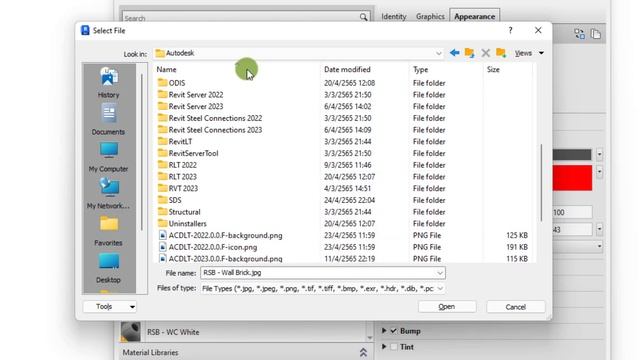This screenshot has height=360, width=640.
Task: Go back using the blue arrow icon
Action: pyautogui.click(x=454, y=53)
